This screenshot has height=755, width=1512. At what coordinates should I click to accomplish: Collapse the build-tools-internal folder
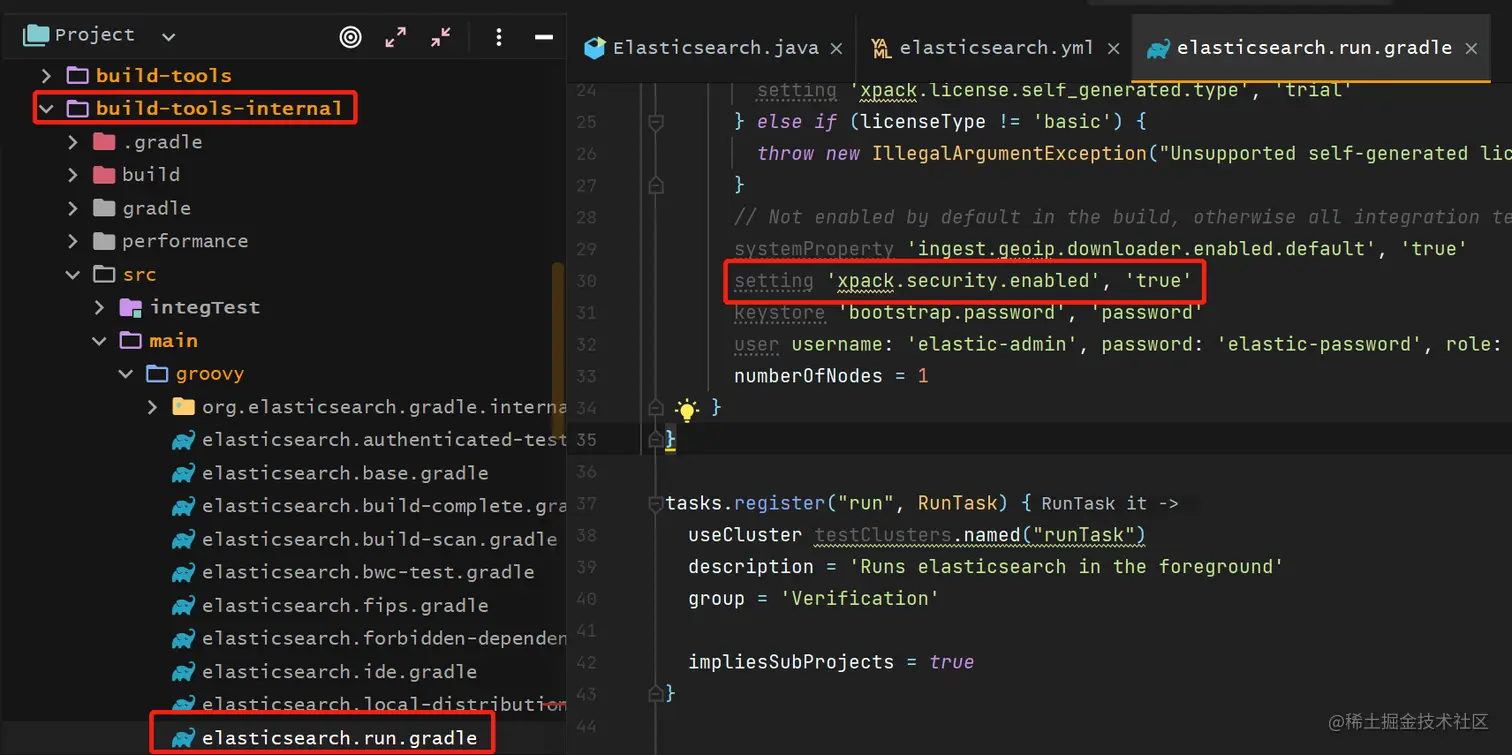click(45, 108)
